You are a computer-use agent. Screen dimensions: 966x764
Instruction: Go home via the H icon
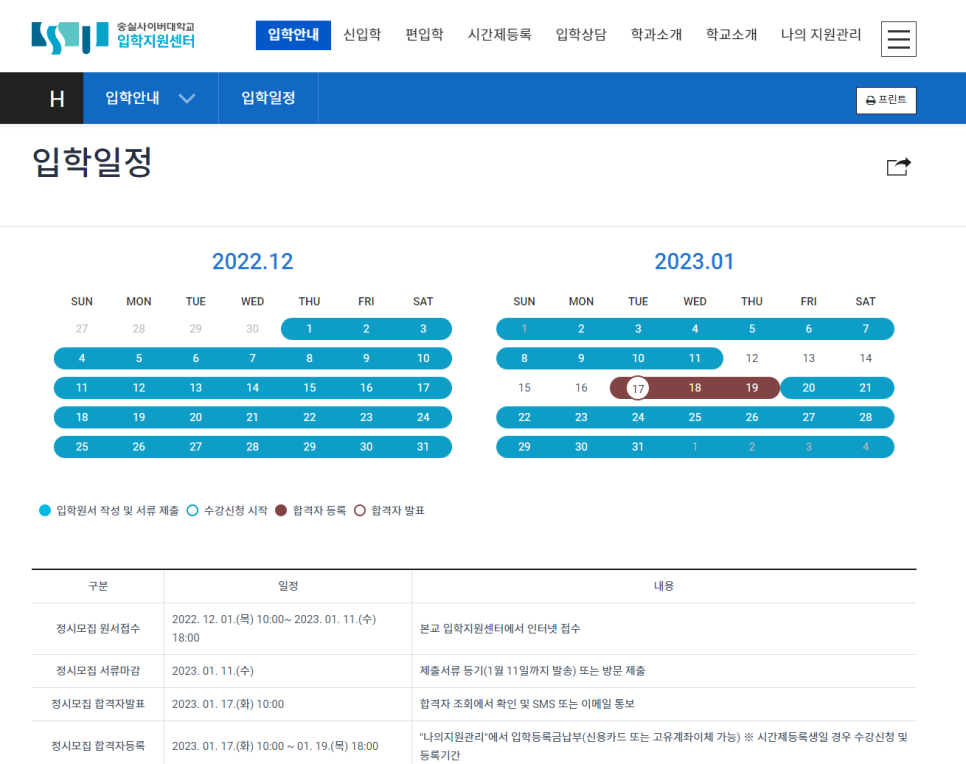[x=57, y=99]
